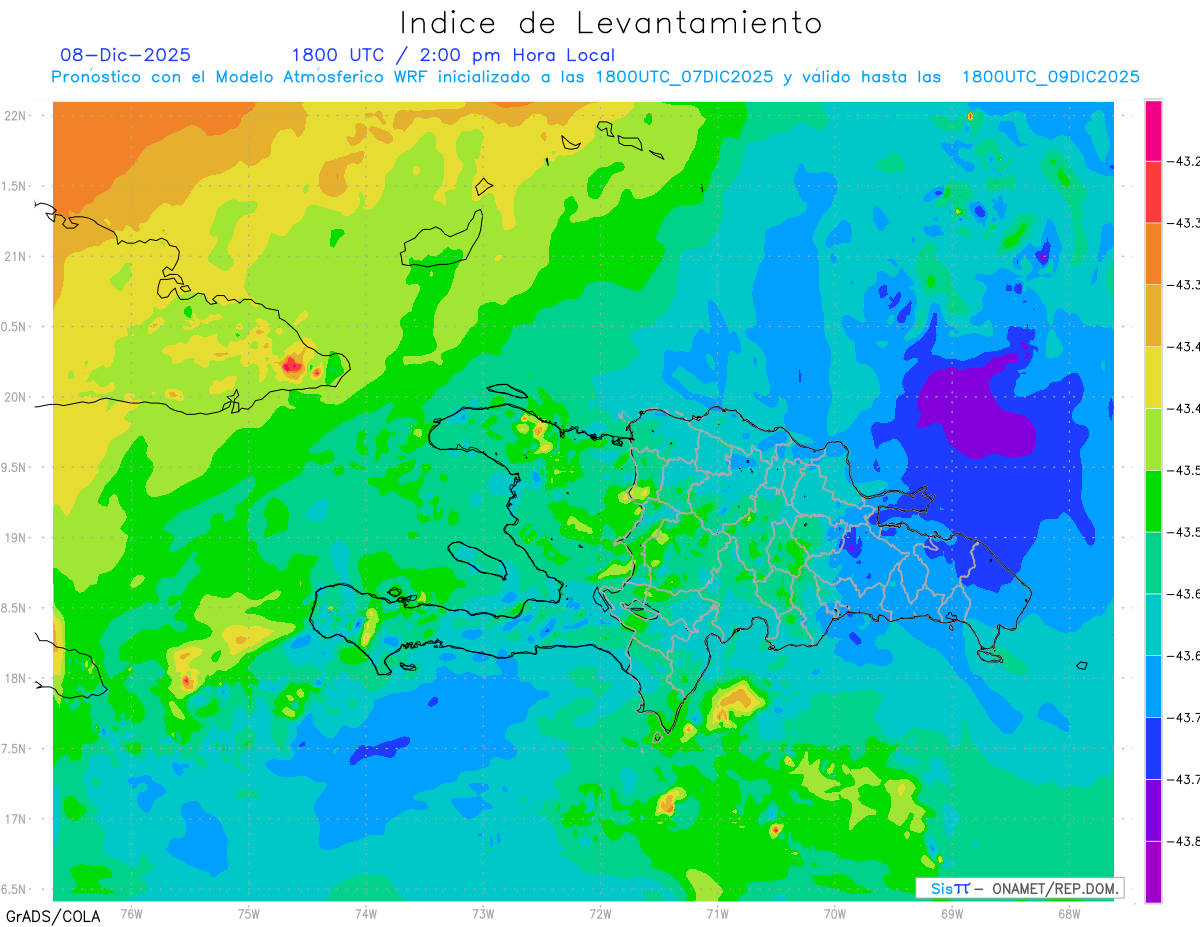Select the red swatch in the color legend
The height and width of the screenshot is (927, 1200).
coord(1153,192)
